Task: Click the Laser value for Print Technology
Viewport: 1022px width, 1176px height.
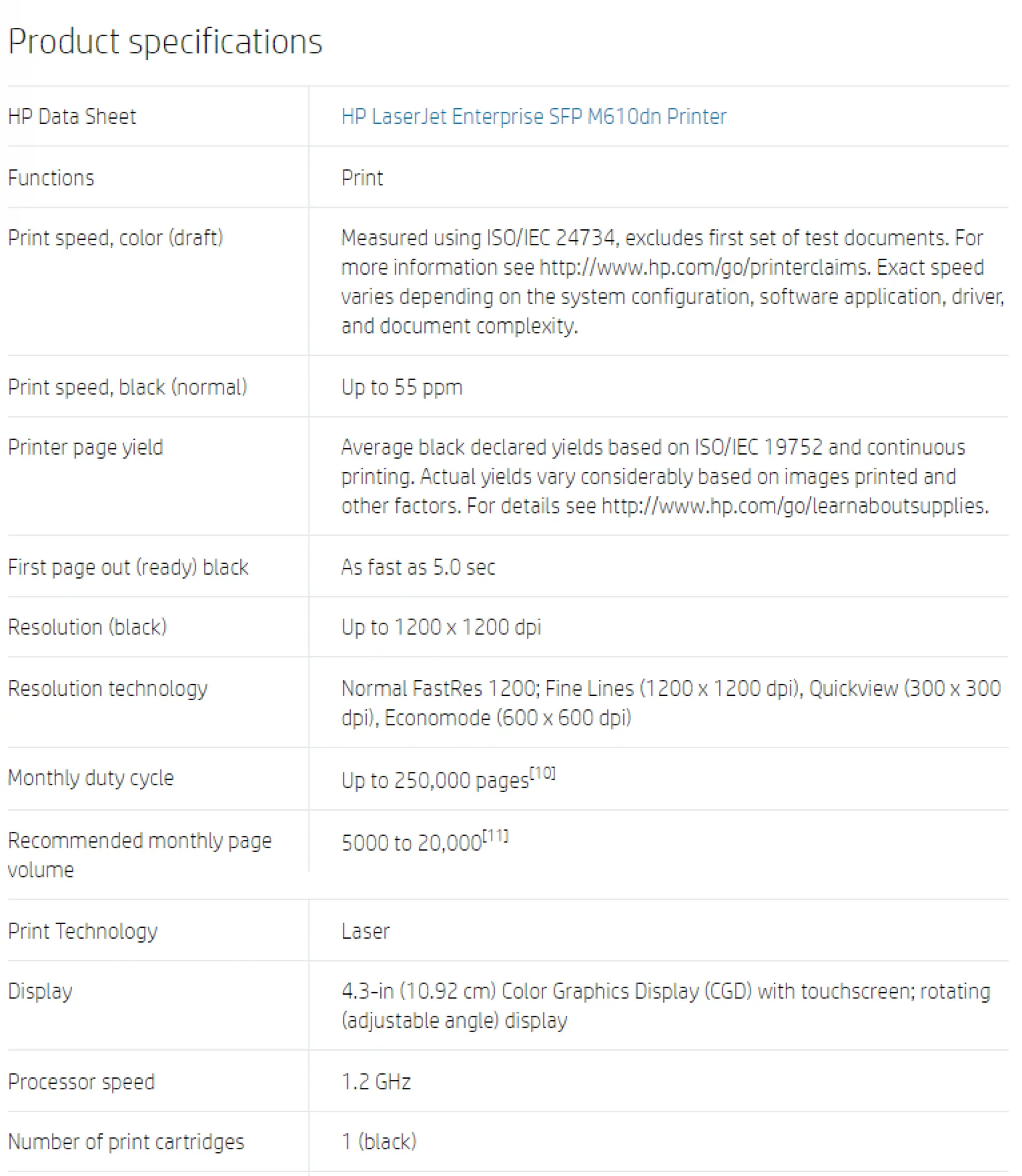Action: [x=365, y=932]
